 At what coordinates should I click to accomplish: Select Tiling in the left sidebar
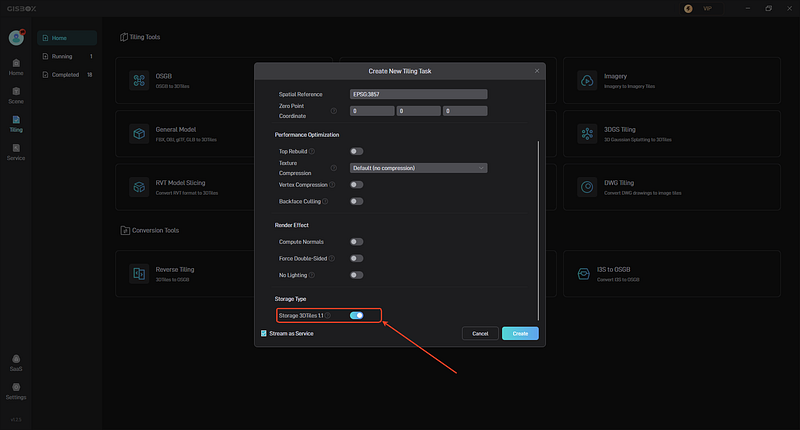16,124
